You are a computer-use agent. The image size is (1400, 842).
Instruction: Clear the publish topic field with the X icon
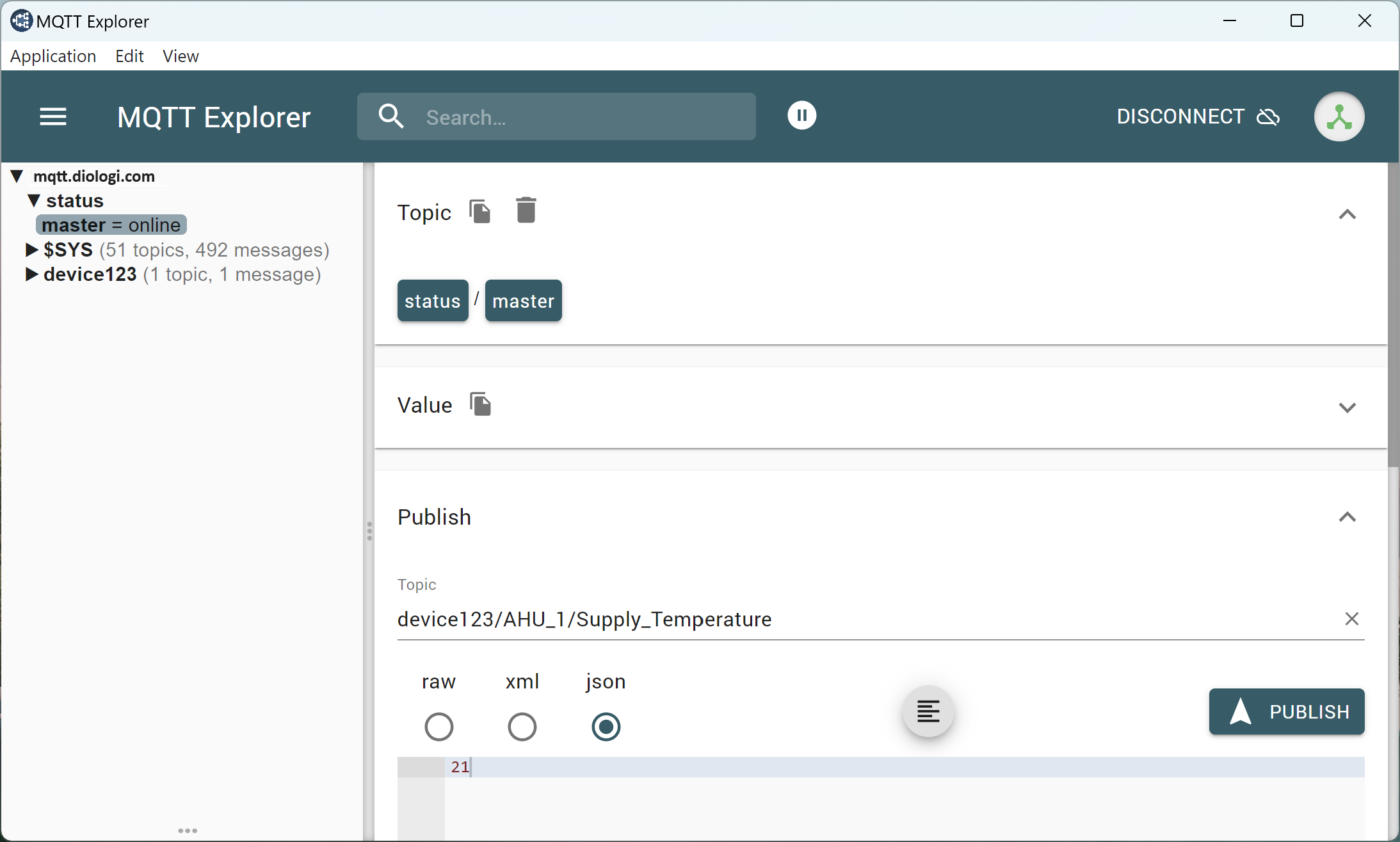(x=1352, y=619)
